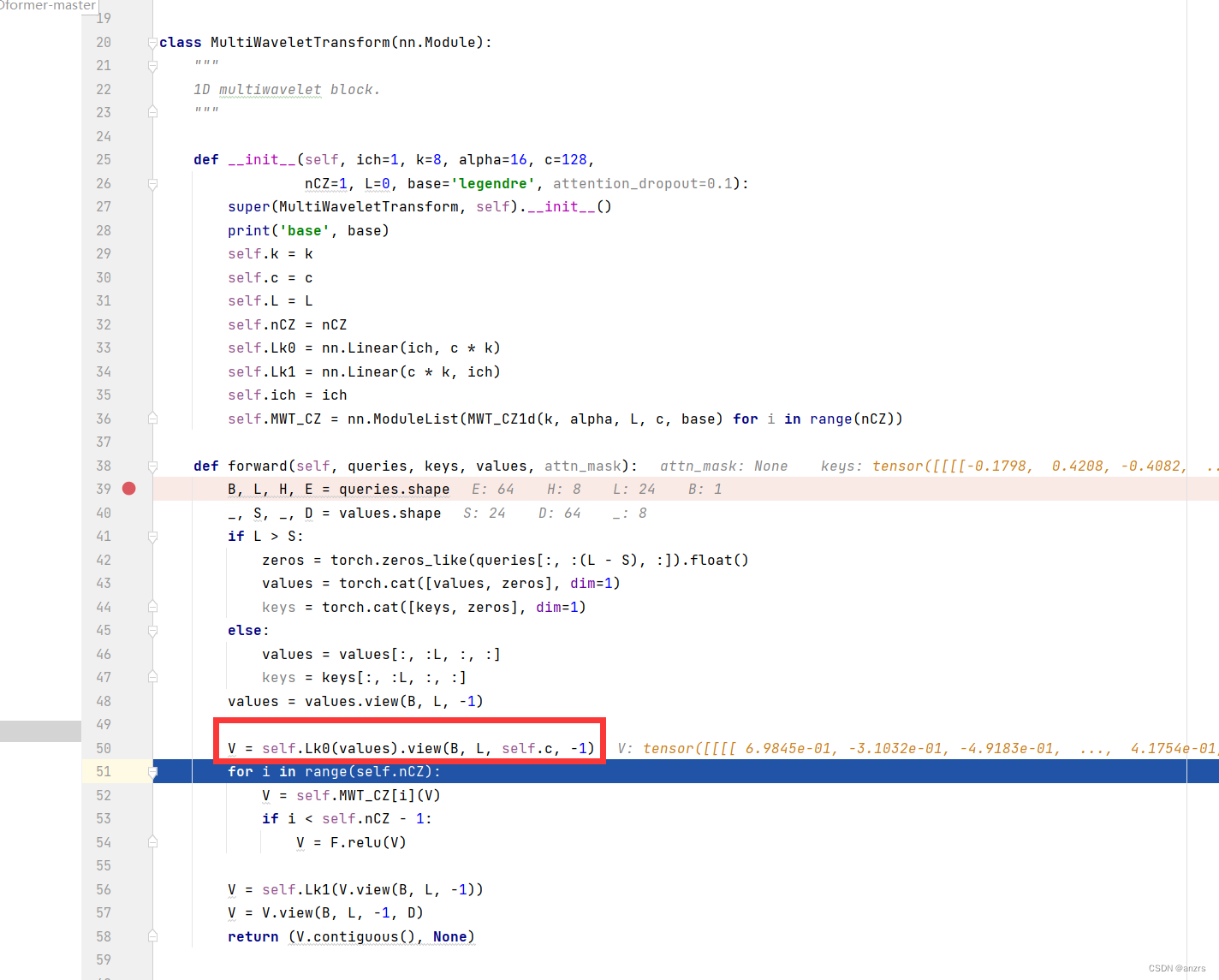1219x980 pixels.
Task: Click the inline debug value 'D: 64'
Action: pos(560,513)
